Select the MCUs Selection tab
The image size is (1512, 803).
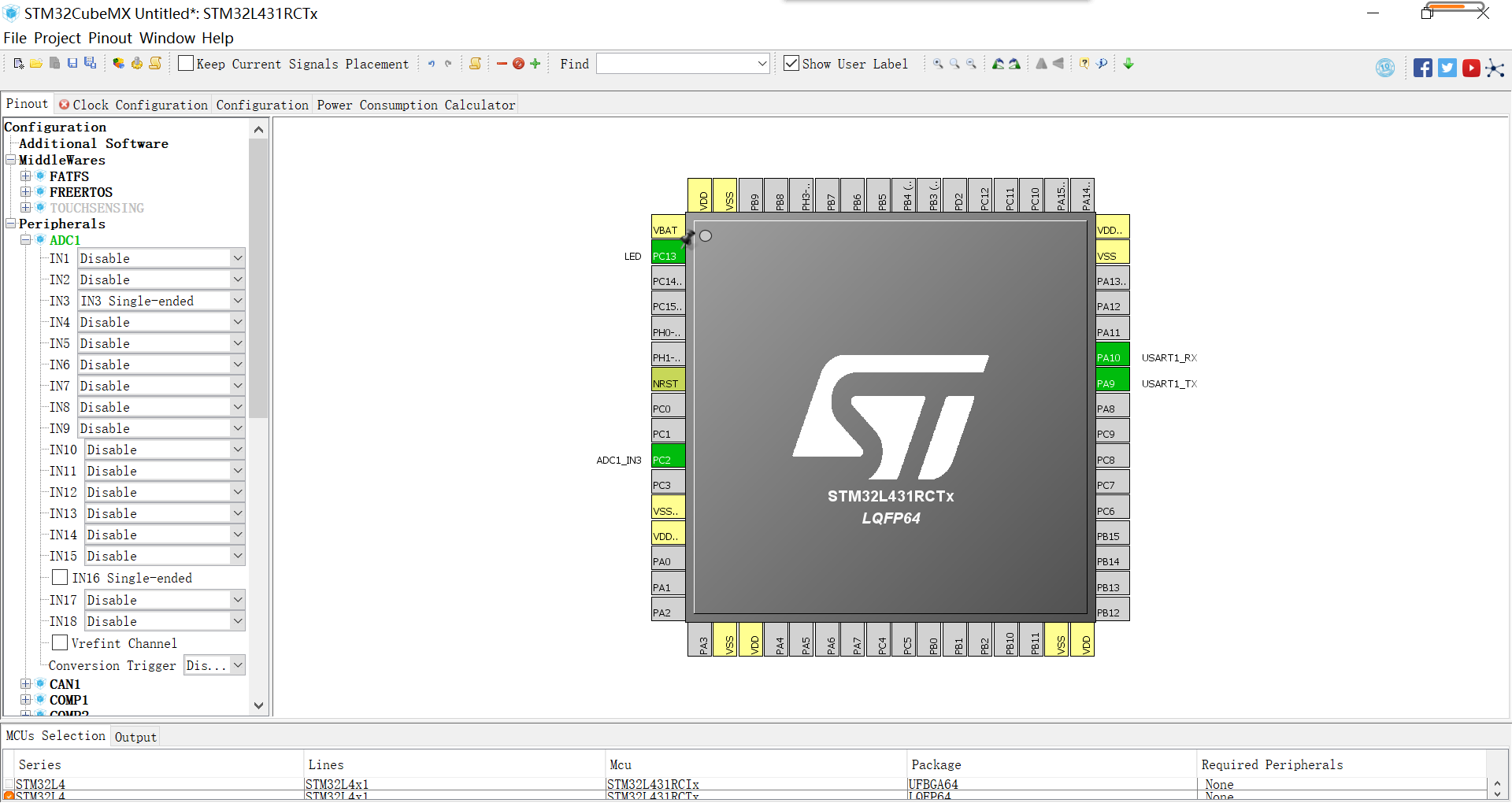tap(55, 735)
